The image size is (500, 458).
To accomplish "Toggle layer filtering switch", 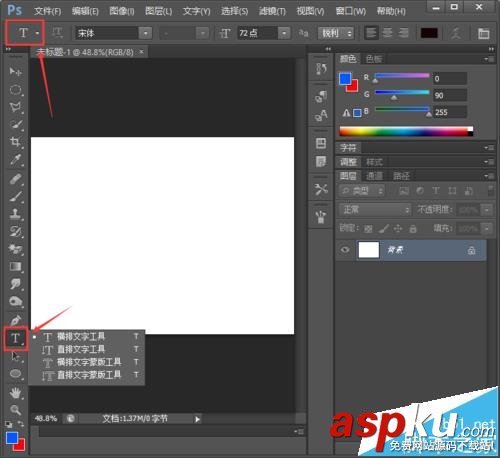I will (490, 190).
